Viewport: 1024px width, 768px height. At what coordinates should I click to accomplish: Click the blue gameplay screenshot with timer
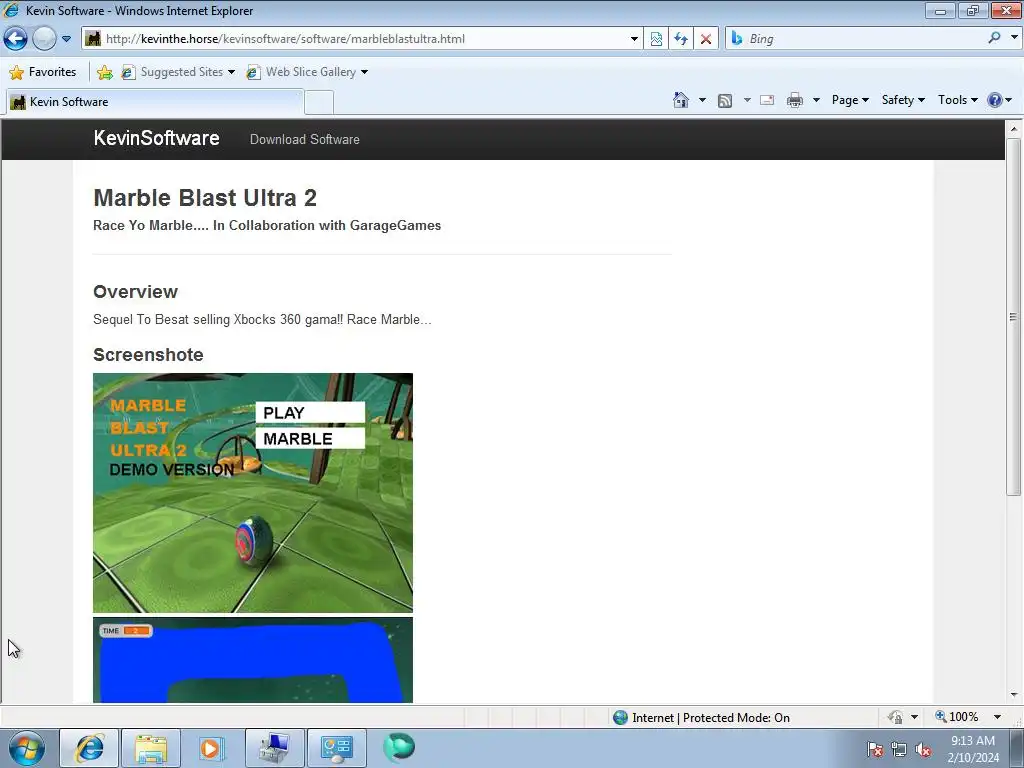pyautogui.click(x=253, y=660)
